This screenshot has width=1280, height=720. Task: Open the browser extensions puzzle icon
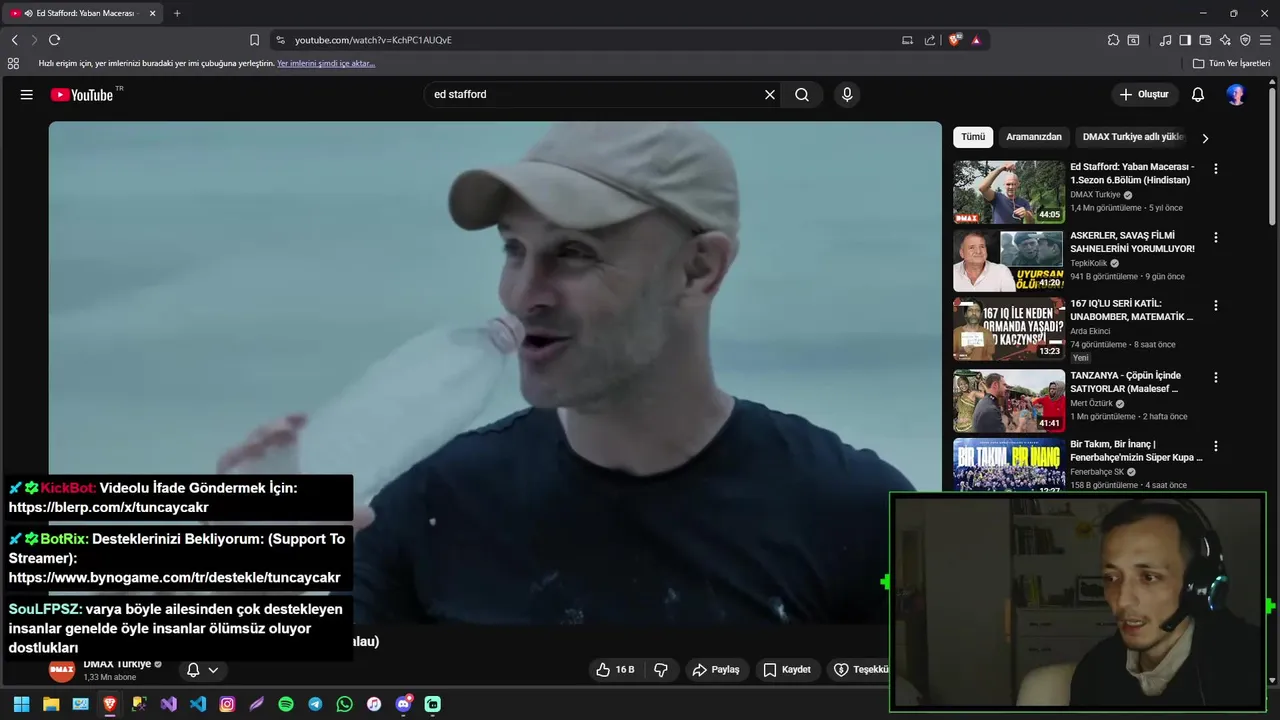1113,40
